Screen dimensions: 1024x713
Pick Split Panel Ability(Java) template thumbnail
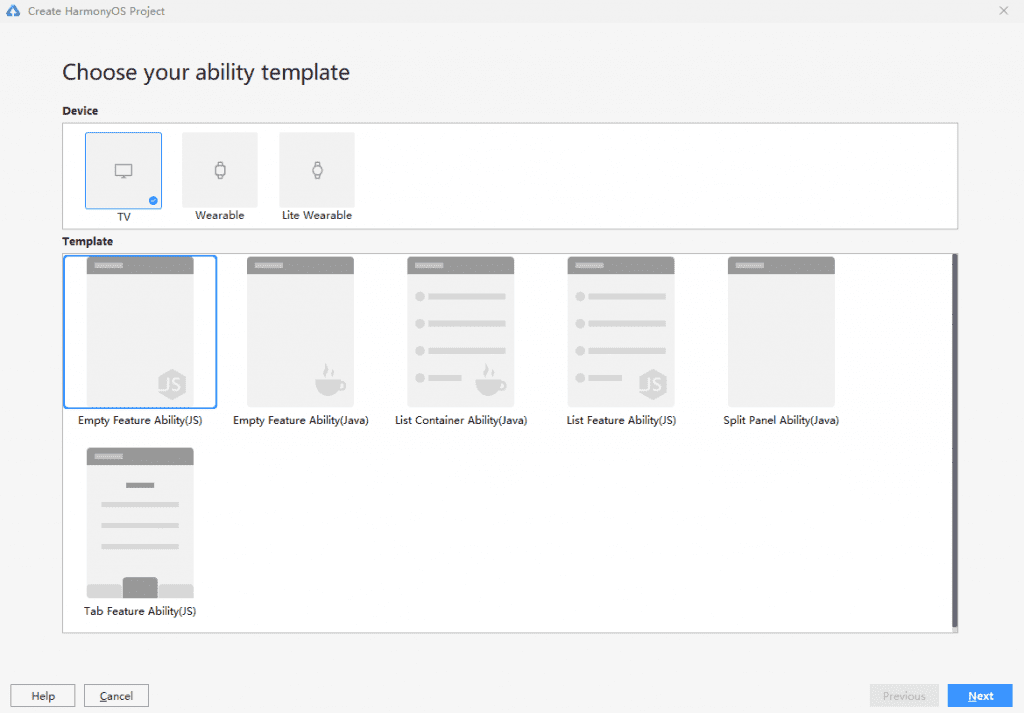pyautogui.click(x=781, y=332)
